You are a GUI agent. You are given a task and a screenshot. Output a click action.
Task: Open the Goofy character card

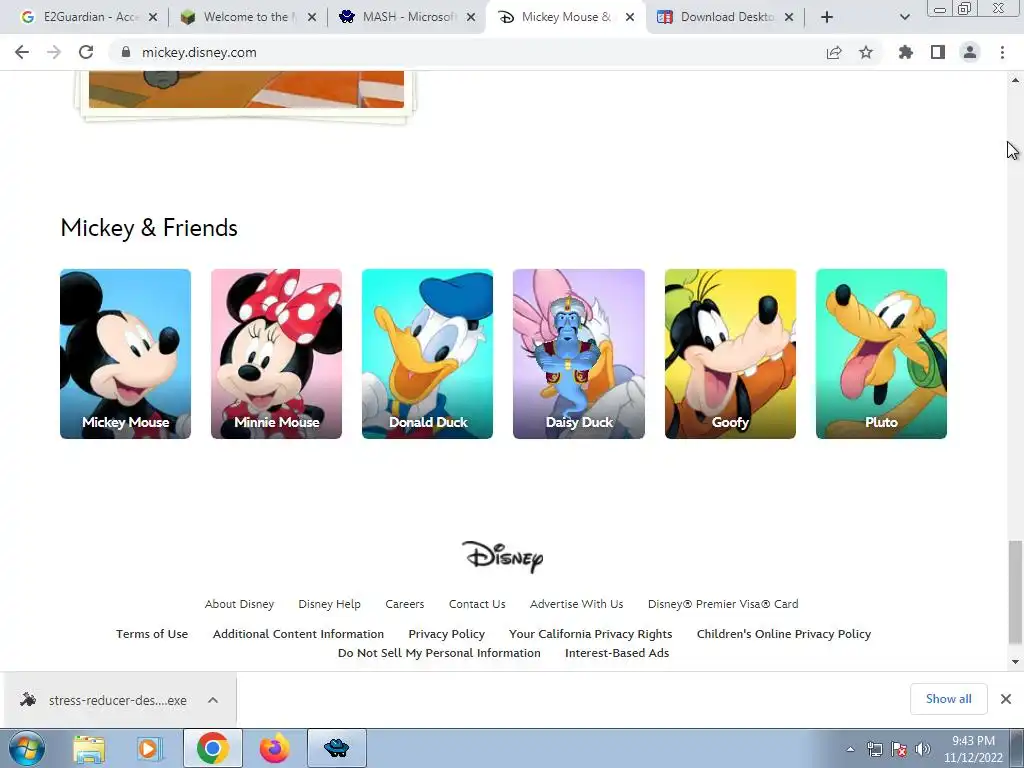point(730,353)
